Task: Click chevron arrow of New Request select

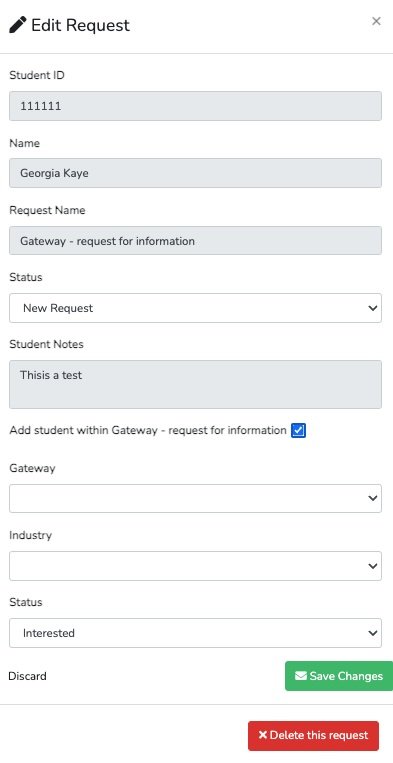Action: tap(373, 308)
